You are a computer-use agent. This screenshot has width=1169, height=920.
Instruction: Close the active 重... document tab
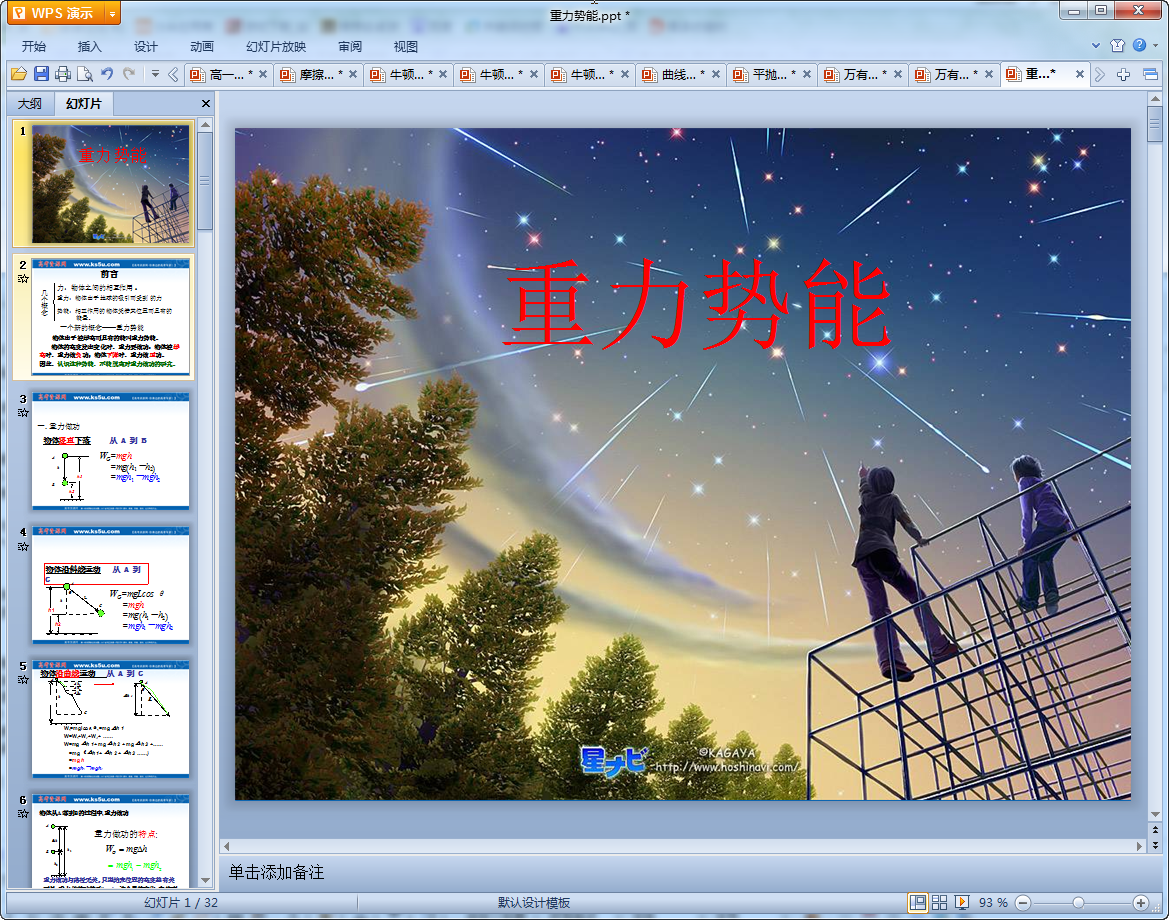[1080, 75]
